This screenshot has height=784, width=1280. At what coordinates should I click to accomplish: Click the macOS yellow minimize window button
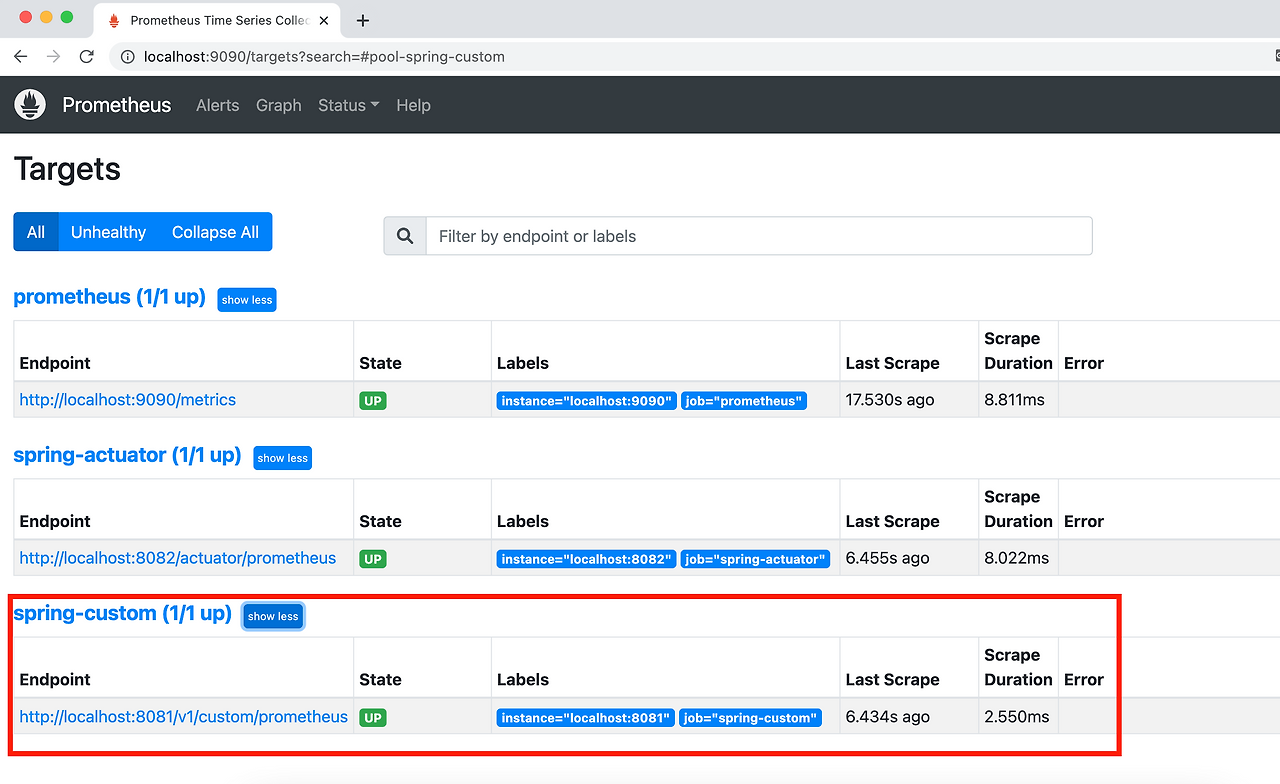pyautogui.click(x=46, y=17)
